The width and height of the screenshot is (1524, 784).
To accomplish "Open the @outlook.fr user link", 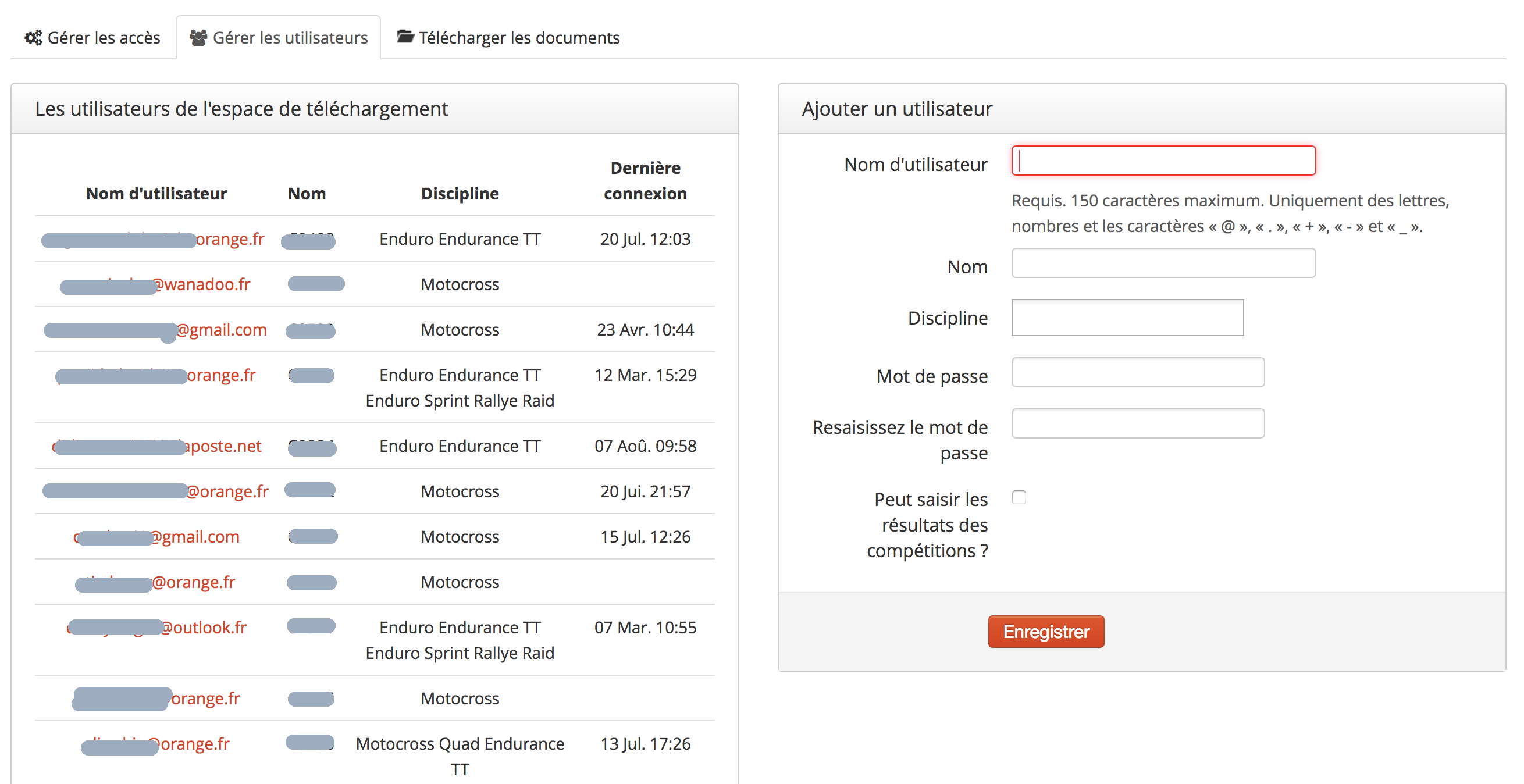I will tap(156, 628).
